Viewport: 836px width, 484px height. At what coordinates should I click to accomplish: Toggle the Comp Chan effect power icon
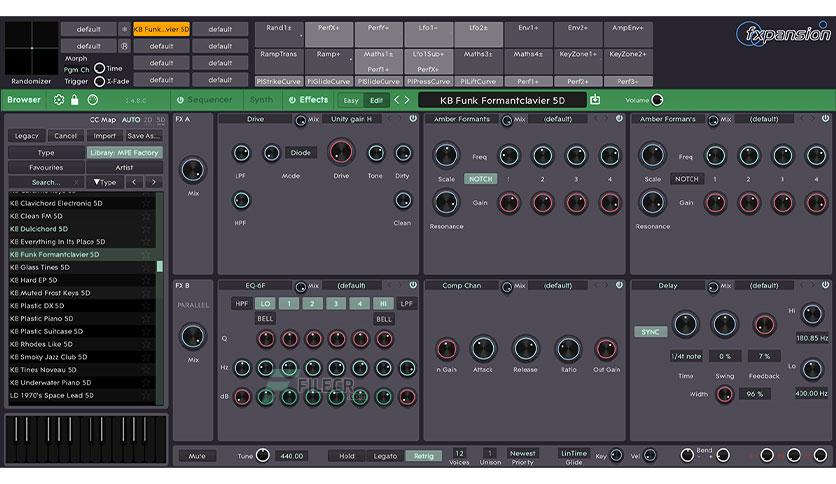click(x=619, y=285)
